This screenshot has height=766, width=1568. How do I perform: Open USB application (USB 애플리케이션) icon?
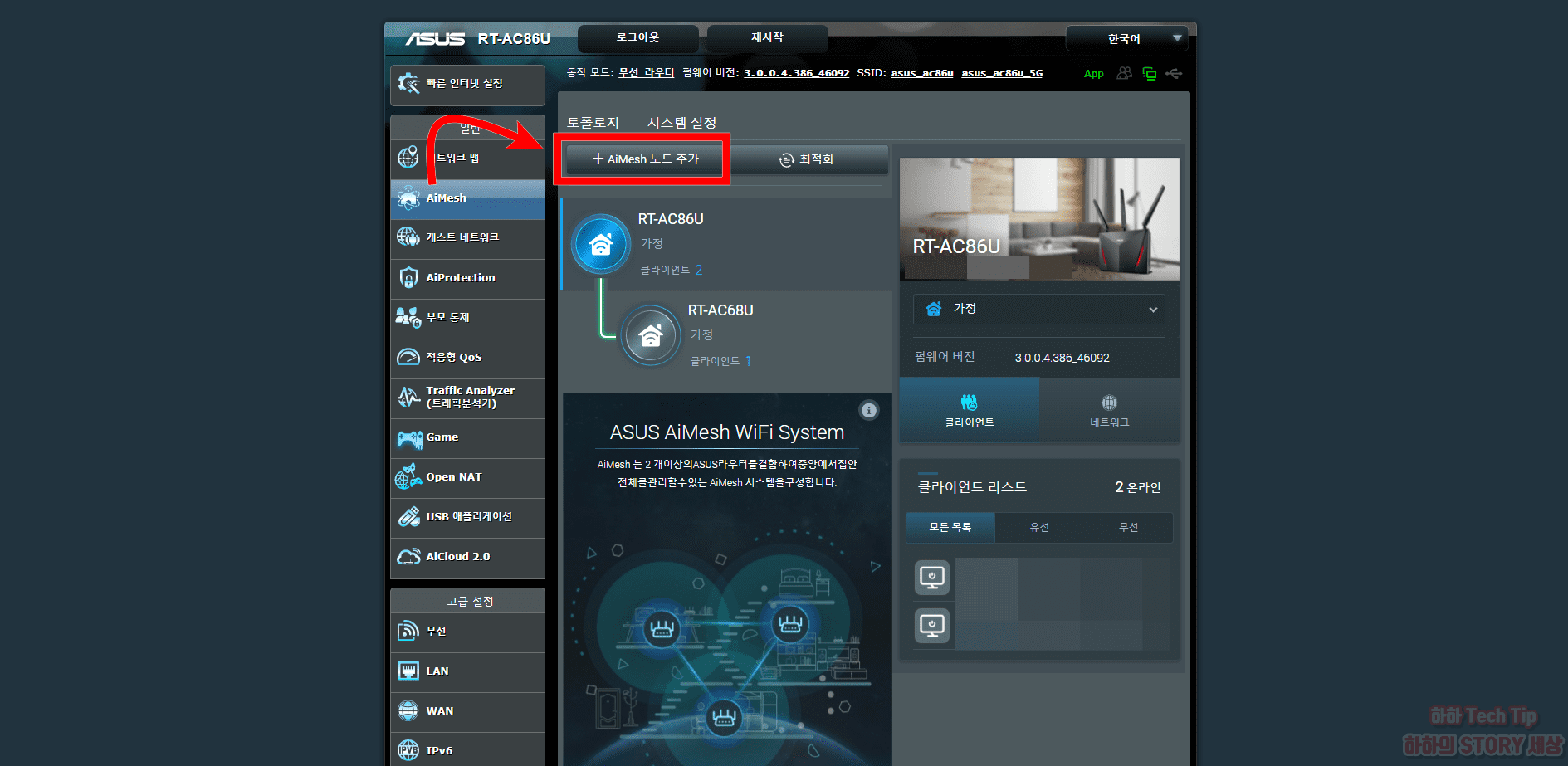(x=408, y=516)
